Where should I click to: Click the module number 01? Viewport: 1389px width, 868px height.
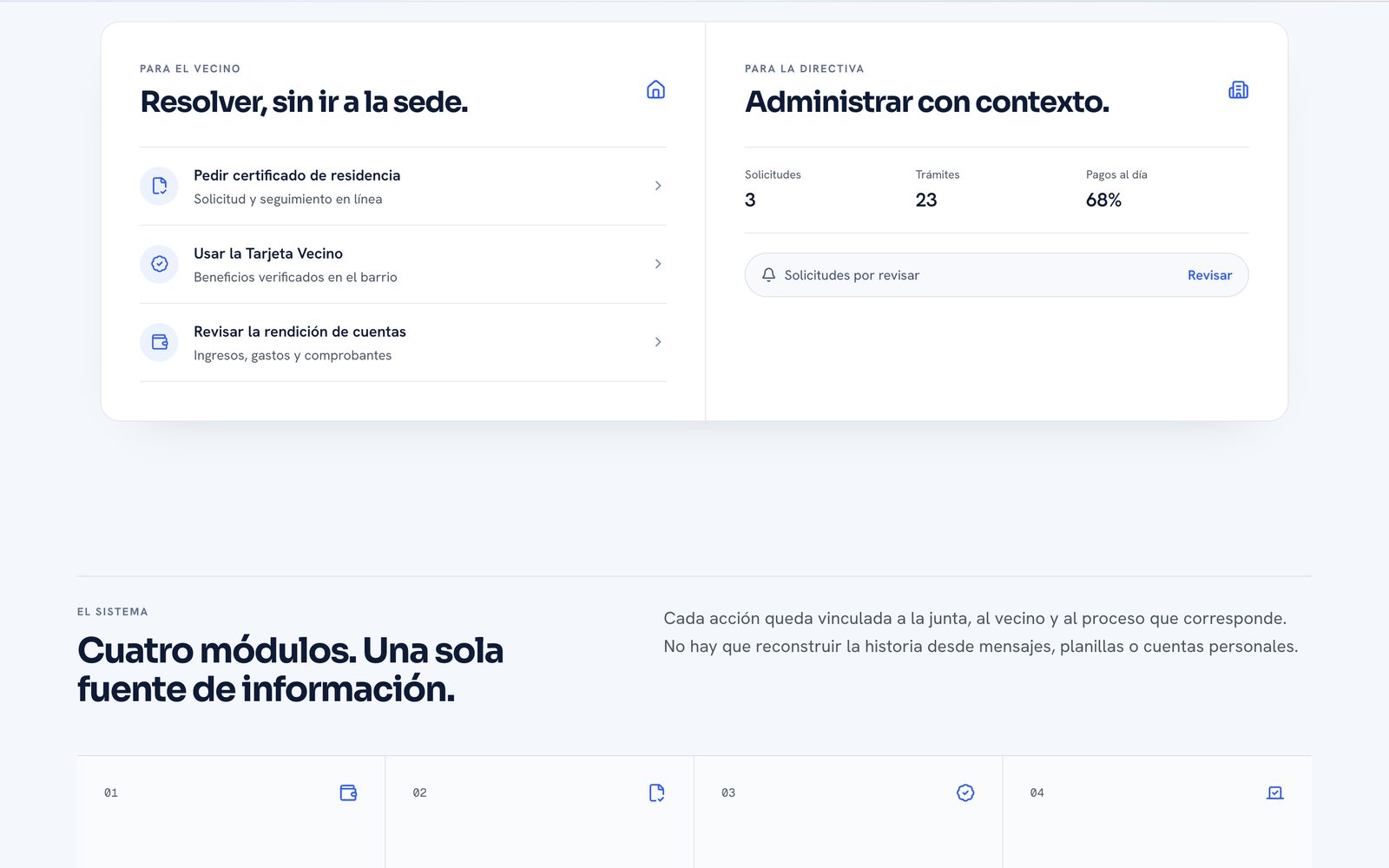(x=111, y=792)
